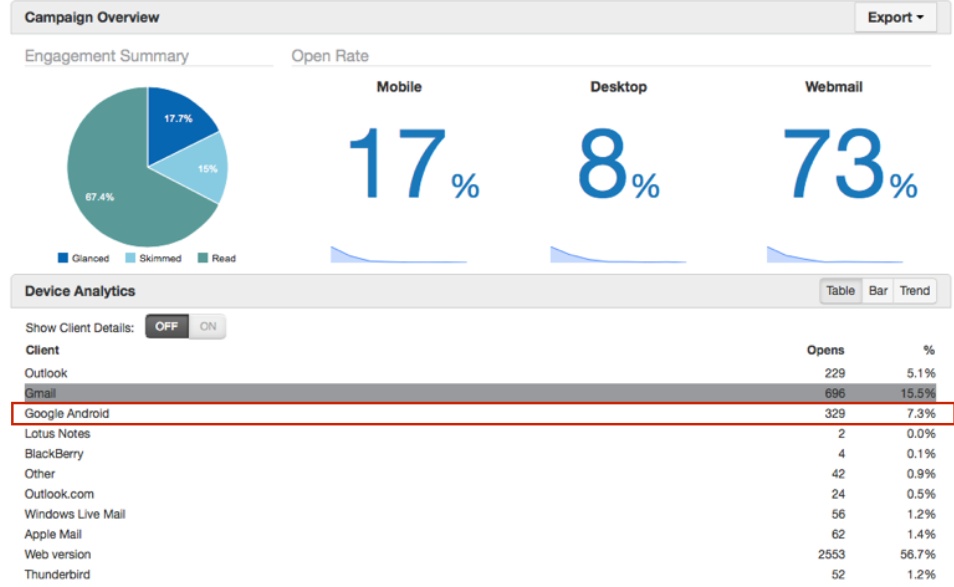
Task: Click the Open Rate heading
Action: point(330,56)
